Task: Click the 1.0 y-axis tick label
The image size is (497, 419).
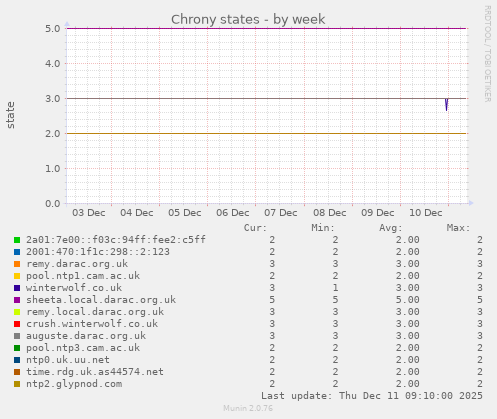Action: (53, 169)
